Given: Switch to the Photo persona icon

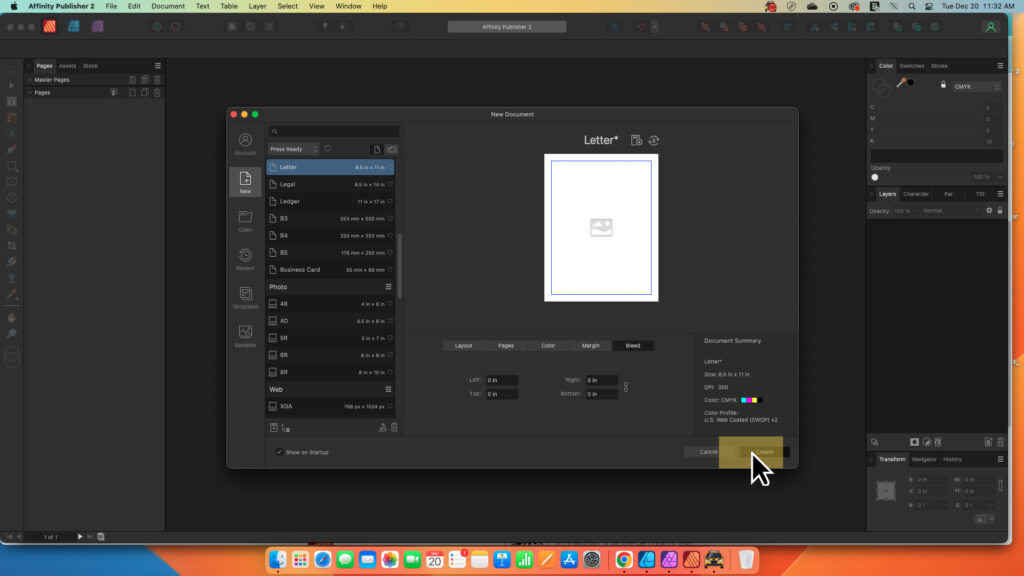Looking at the screenshot, I should [97, 27].
